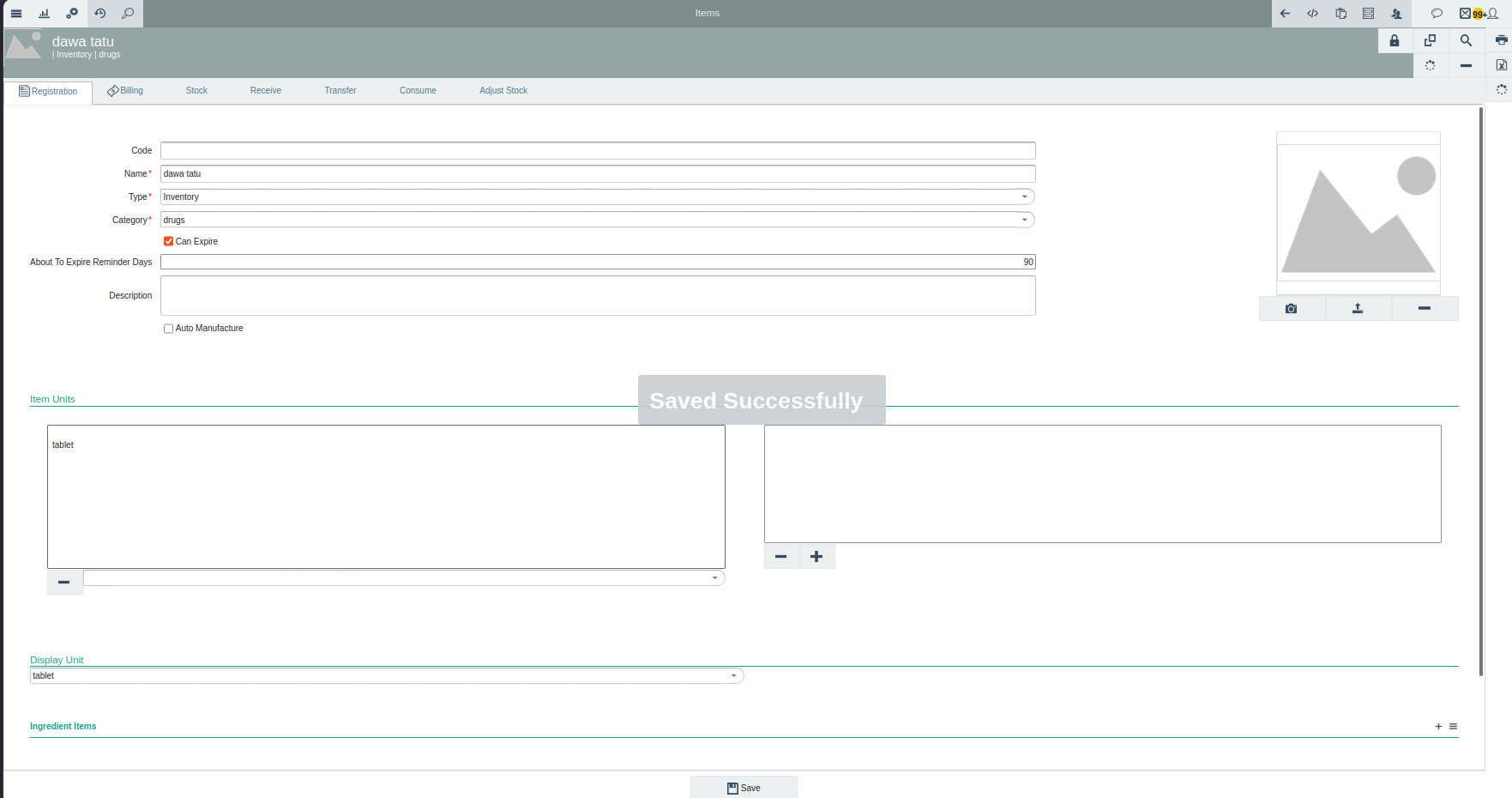The image size is (1512, 798).
Task: Open the Category dropdown showing drugs
Action: (598, 221)
